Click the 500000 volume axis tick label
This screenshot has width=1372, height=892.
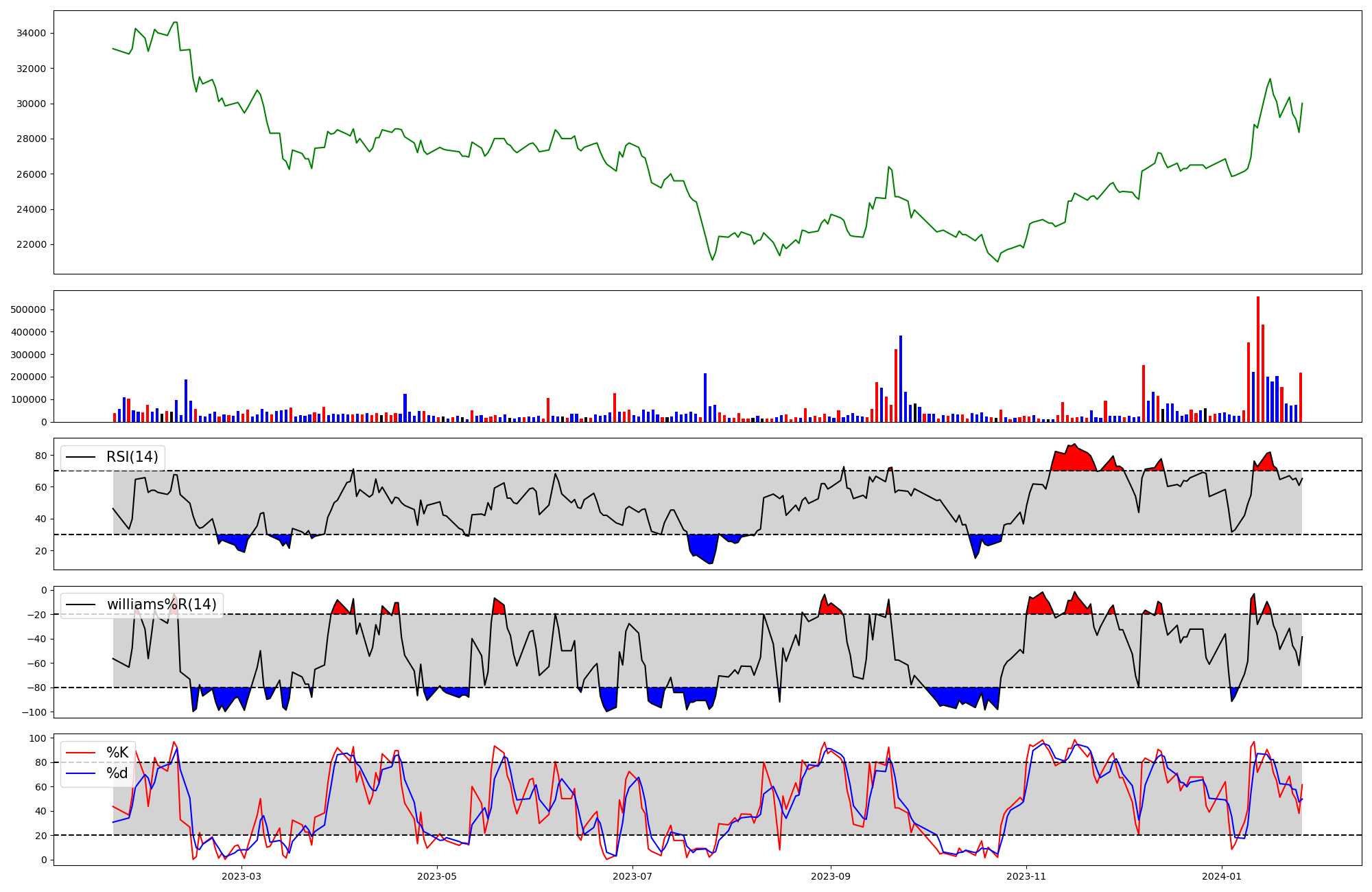29,309
